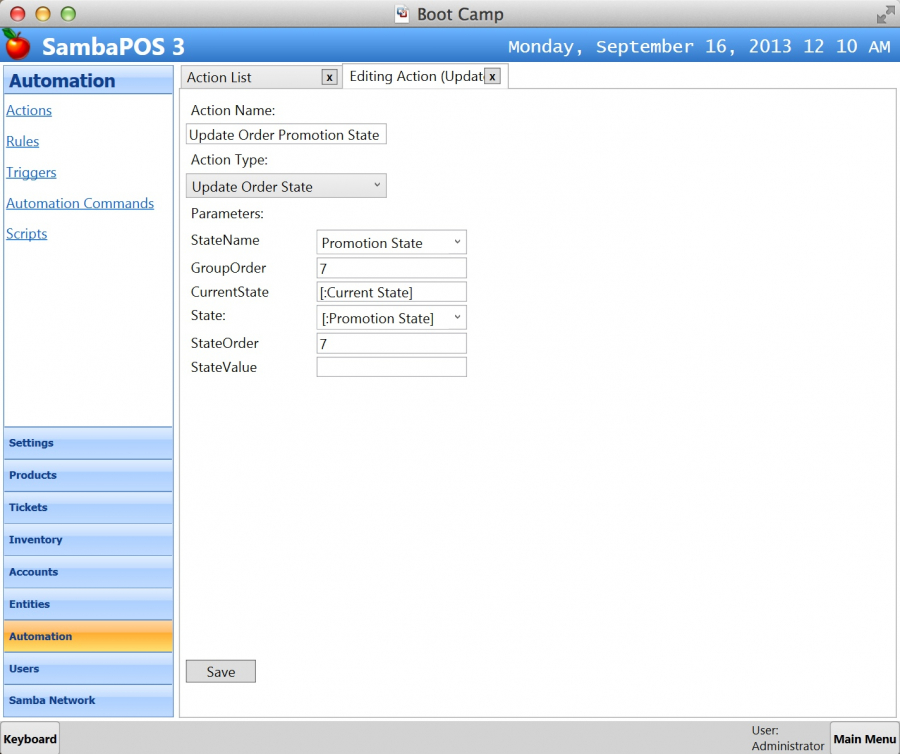The height and width of the screenshot is (754, 900).
Task: Open the Rules link in Automation
Action: (x=23, y=142)
